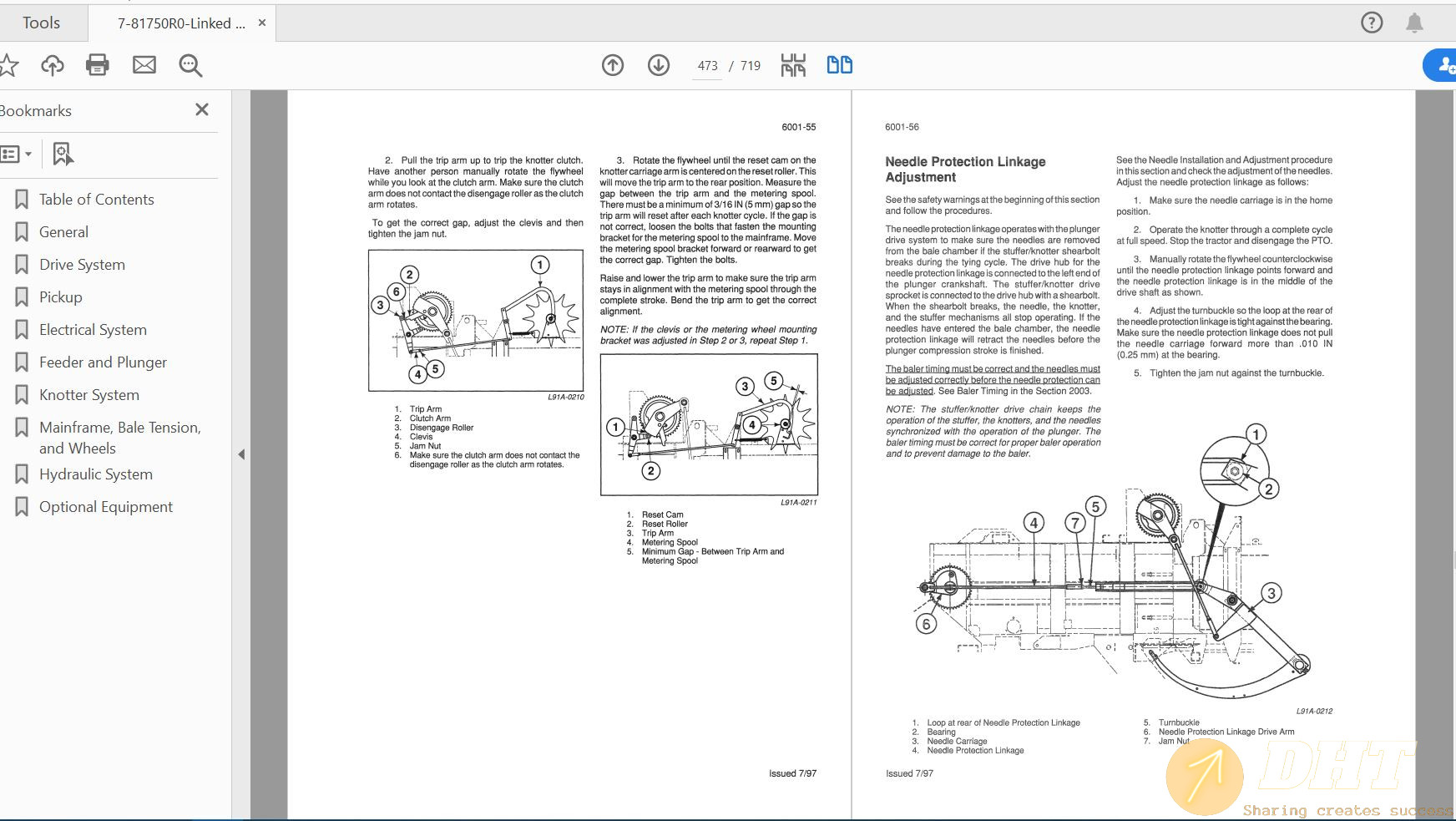Add a new bookmark icon
This screenshot has height=821, width=1456.
click(63, 154)
